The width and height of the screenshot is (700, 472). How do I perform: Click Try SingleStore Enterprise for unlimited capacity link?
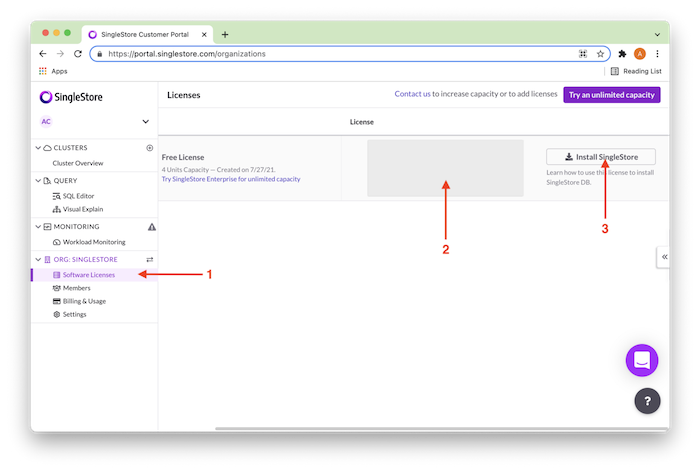231,179
